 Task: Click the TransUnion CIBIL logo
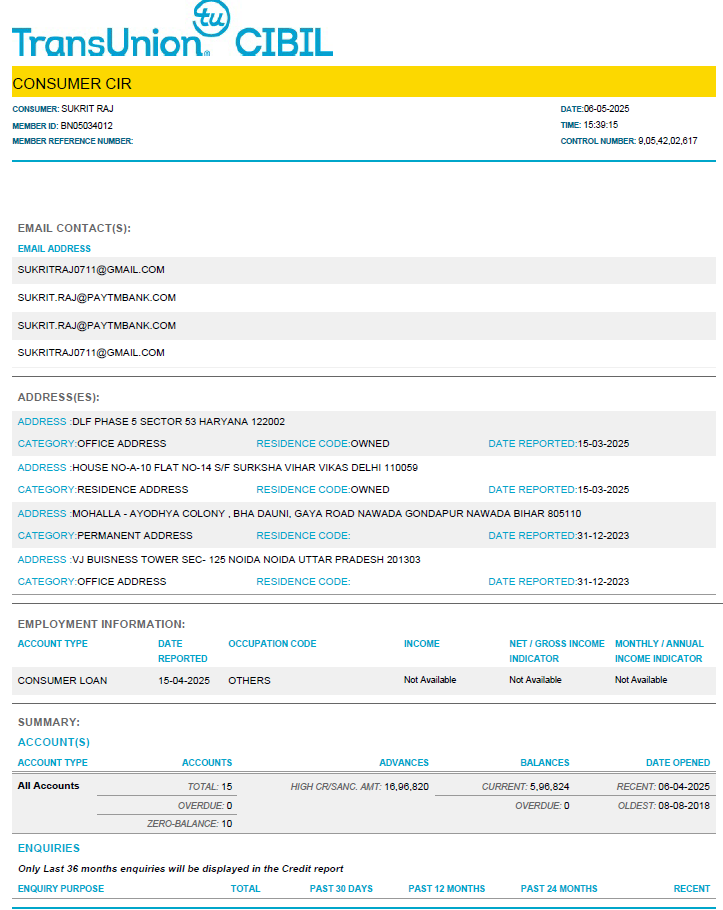172,29
